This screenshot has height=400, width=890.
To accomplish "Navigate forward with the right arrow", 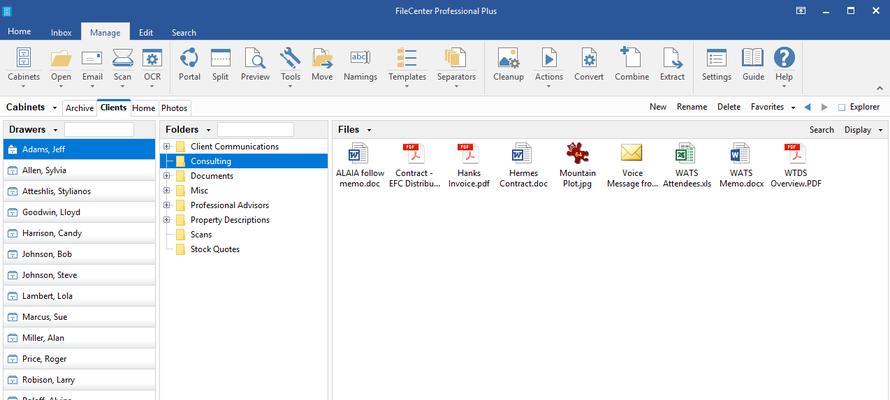I will (x=825, y=107).
